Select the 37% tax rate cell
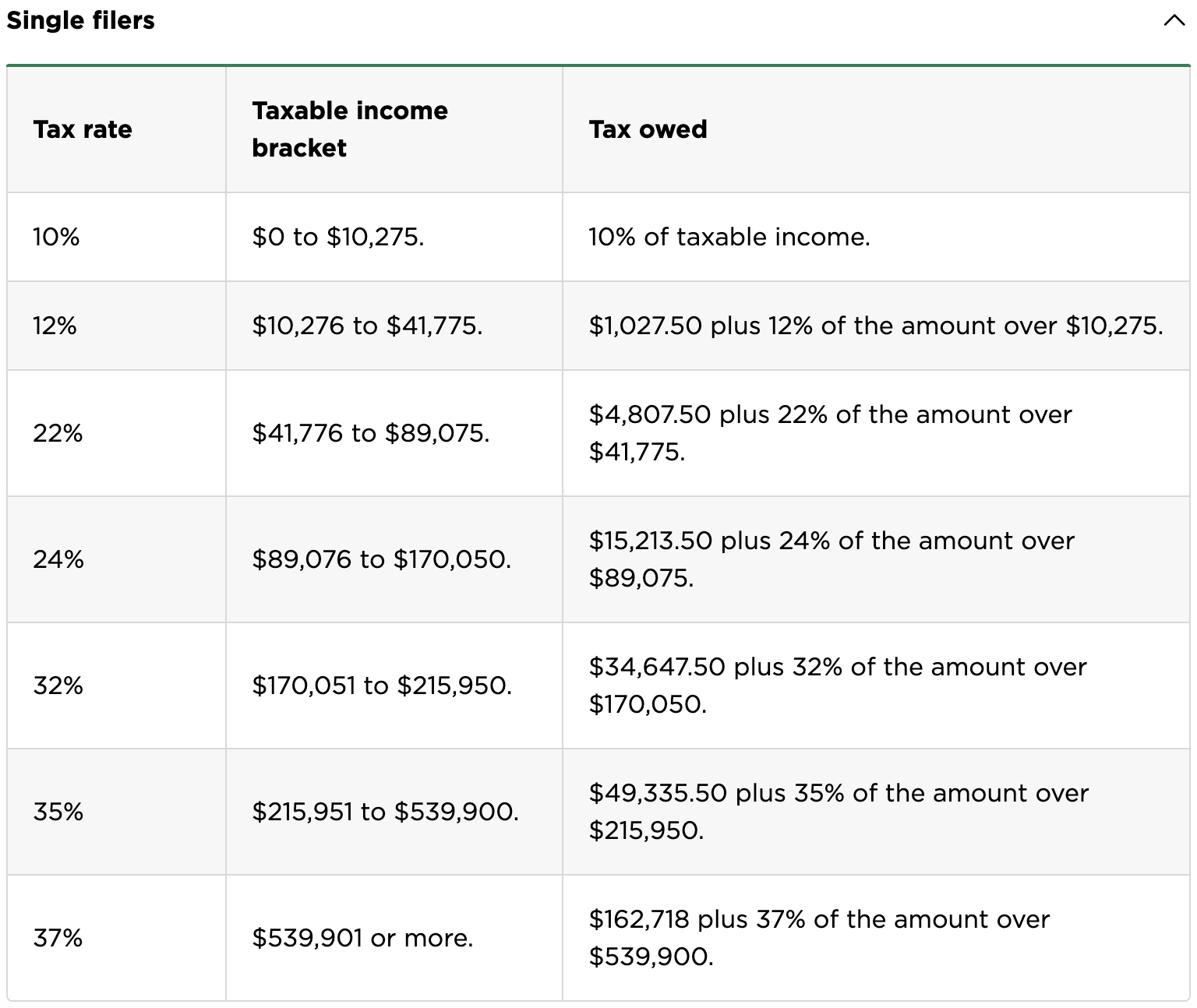 point(58,938)
